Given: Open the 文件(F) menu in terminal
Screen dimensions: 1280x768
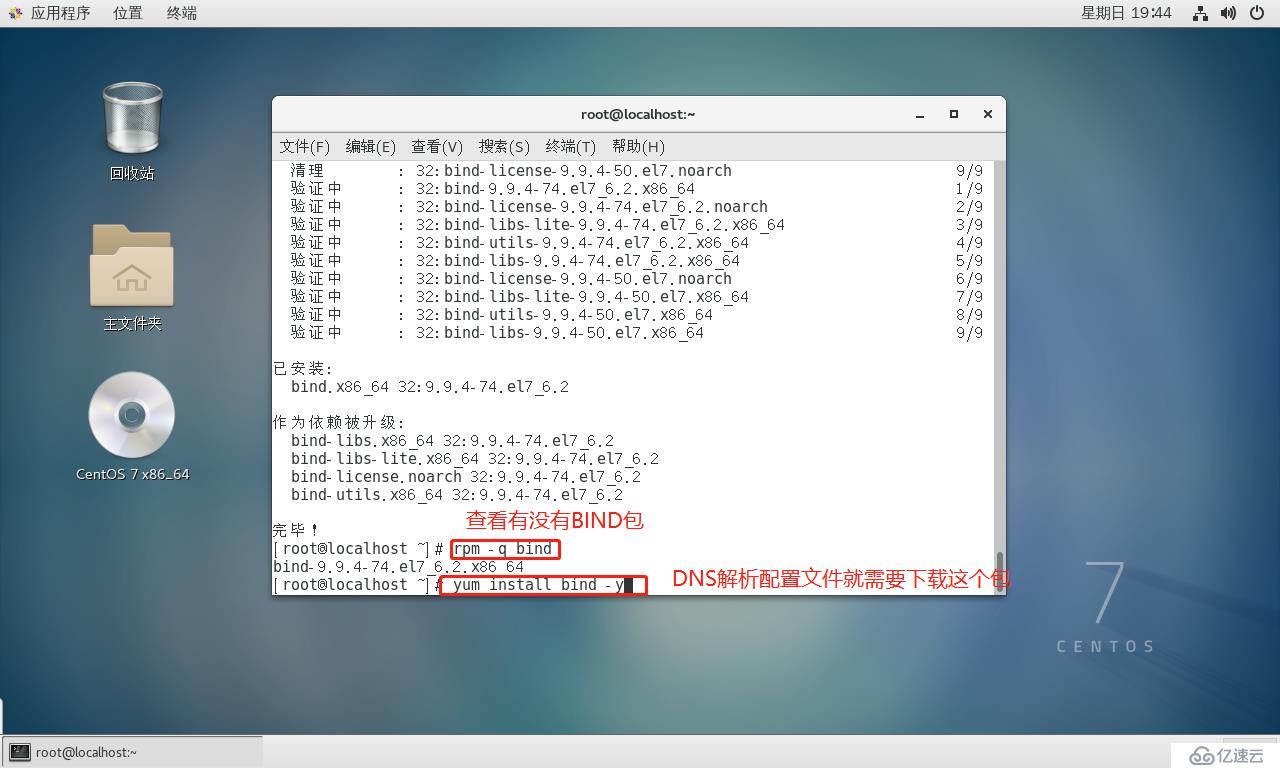Looking at the screenshot, I should [x=305, y=146].
